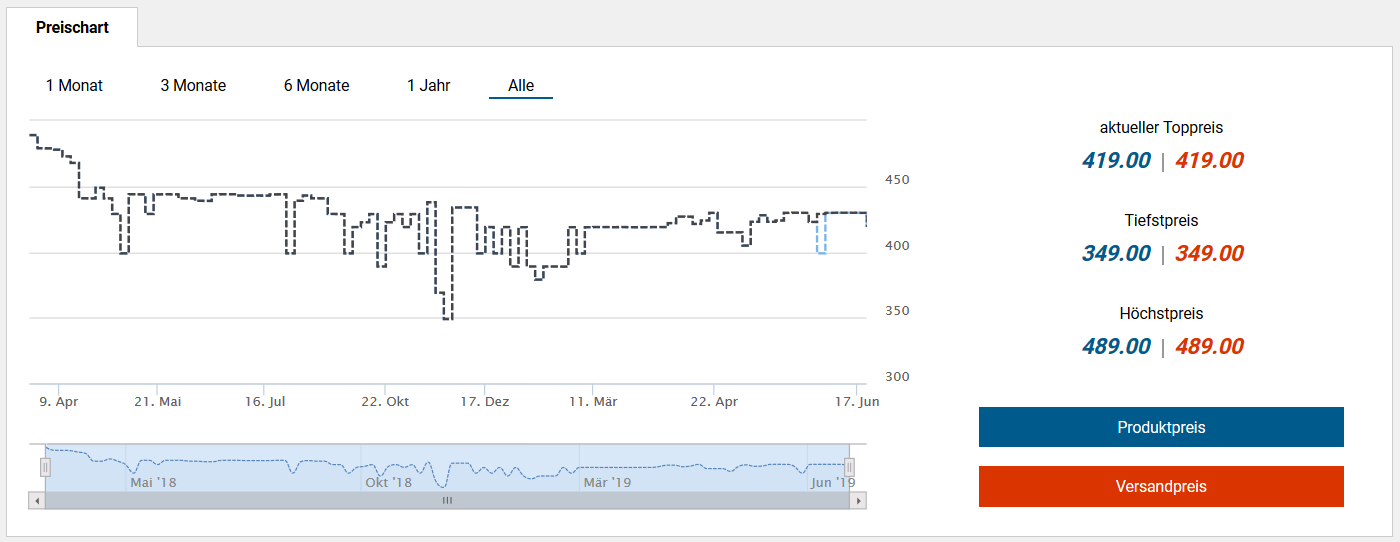Screen dimensions: 1400x542
Task: Click Mär '19 in the navigator
Action: click(607, 482)
